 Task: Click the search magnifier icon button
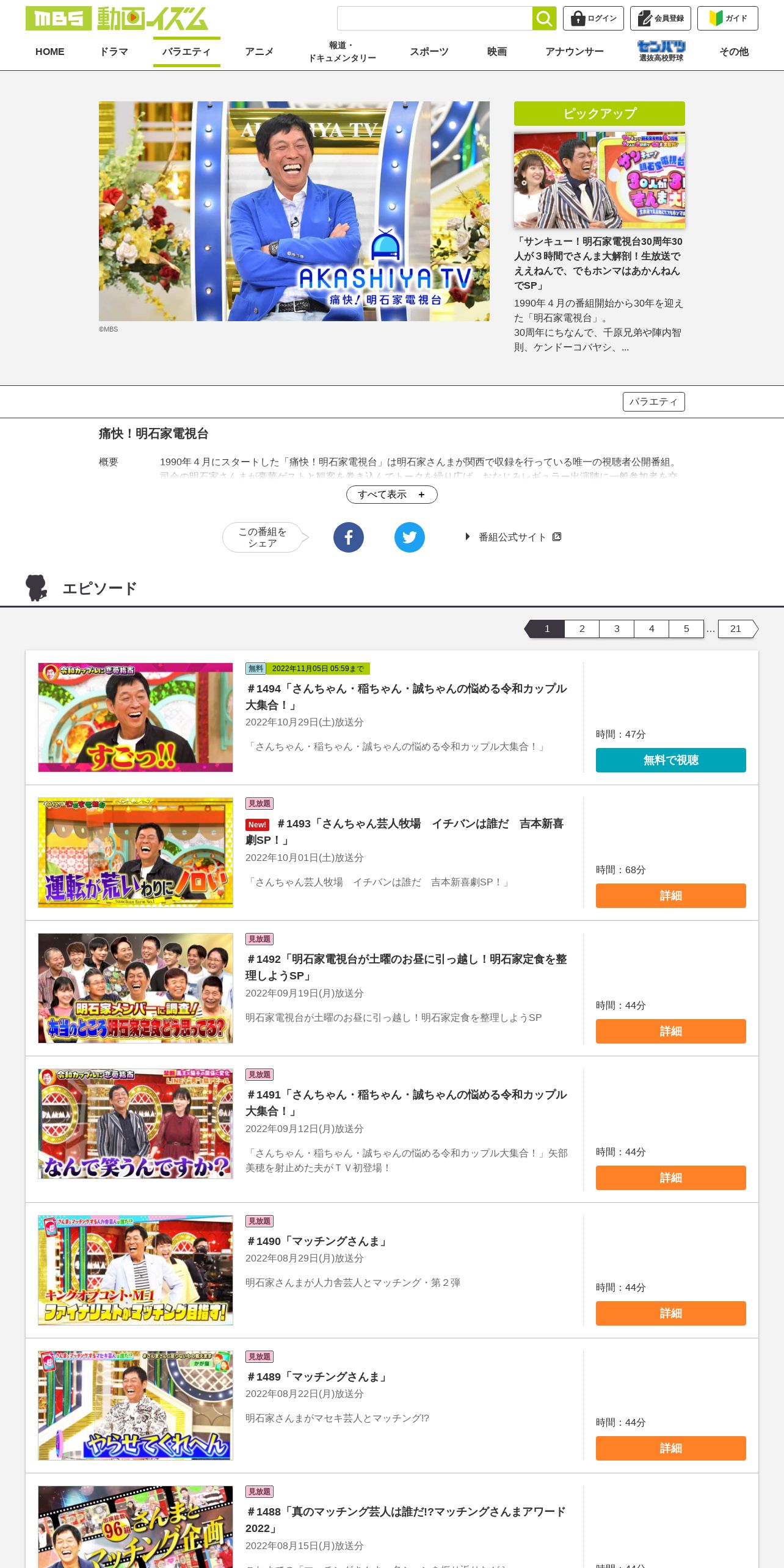tap(544, 18)
